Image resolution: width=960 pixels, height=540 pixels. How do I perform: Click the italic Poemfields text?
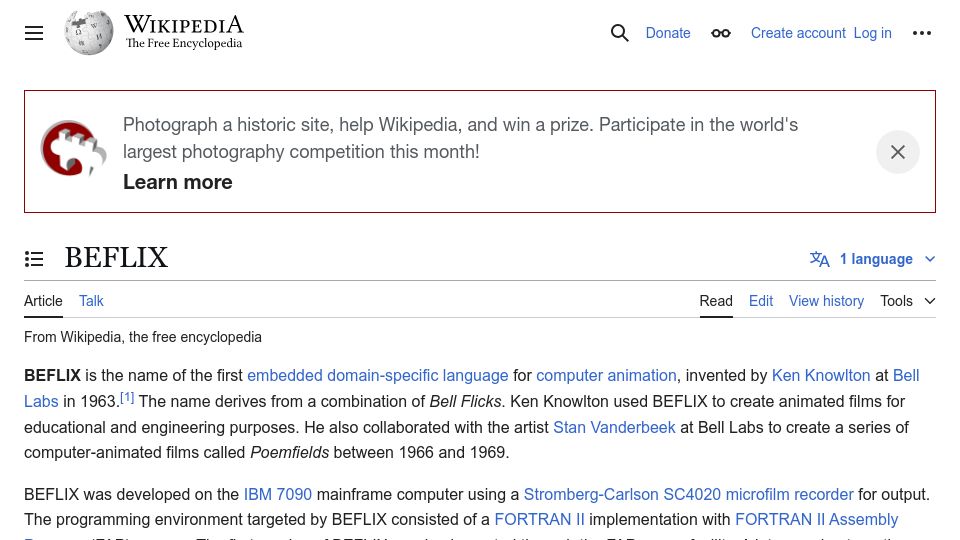[290, 452]
